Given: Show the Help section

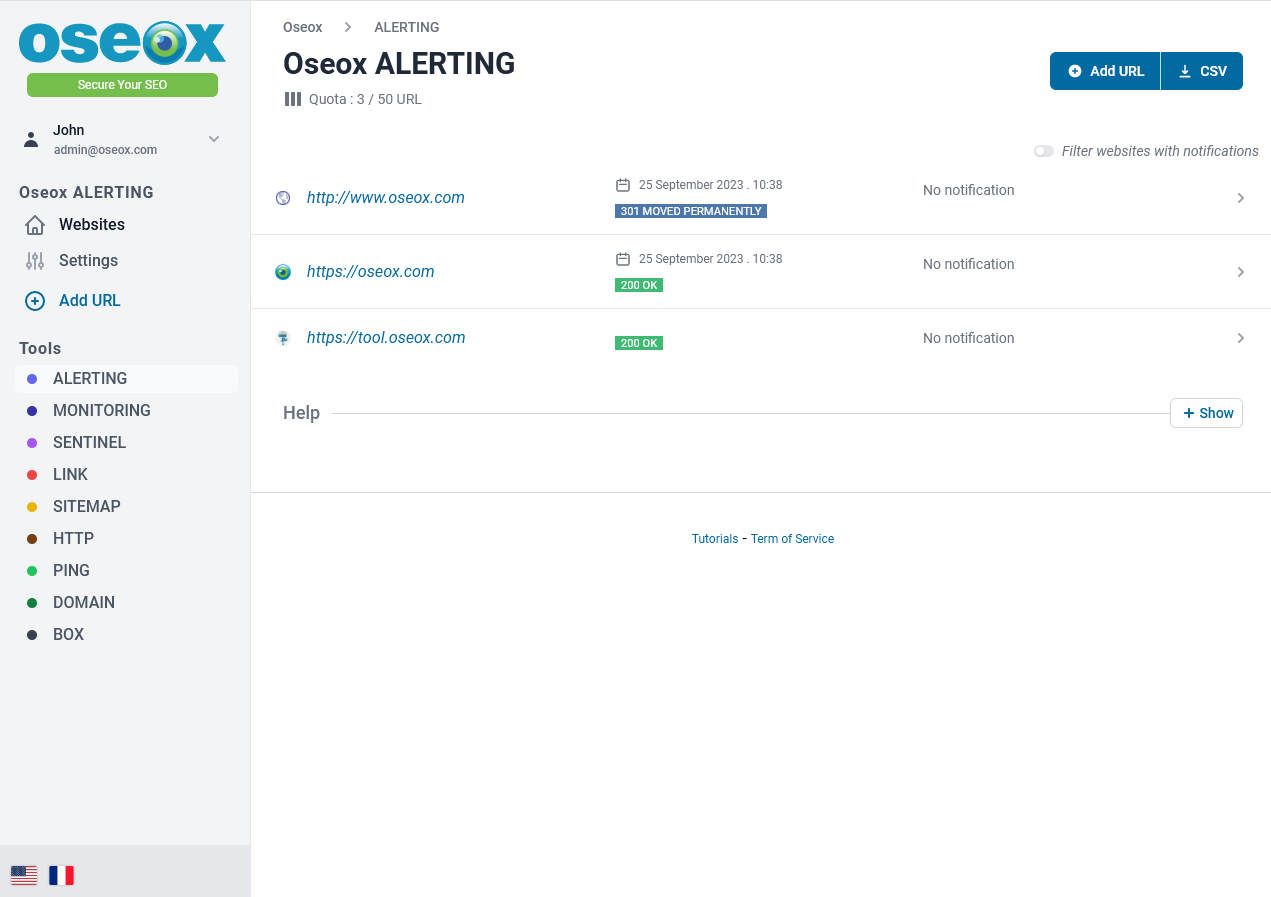Looking at the screenshot, I should point(1207,413).
